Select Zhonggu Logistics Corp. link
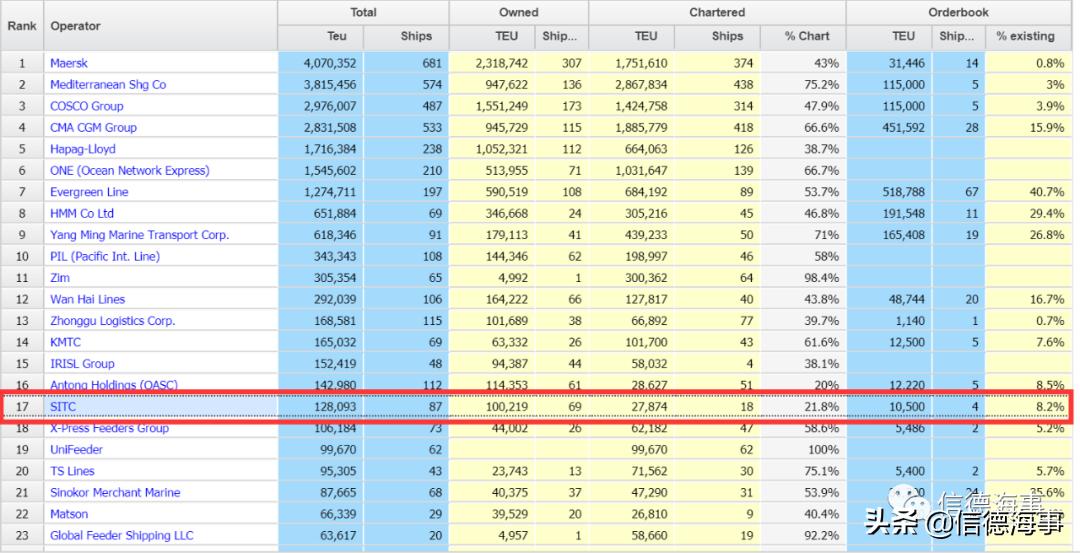The image size is (1080, 553). tap(112, 321)
